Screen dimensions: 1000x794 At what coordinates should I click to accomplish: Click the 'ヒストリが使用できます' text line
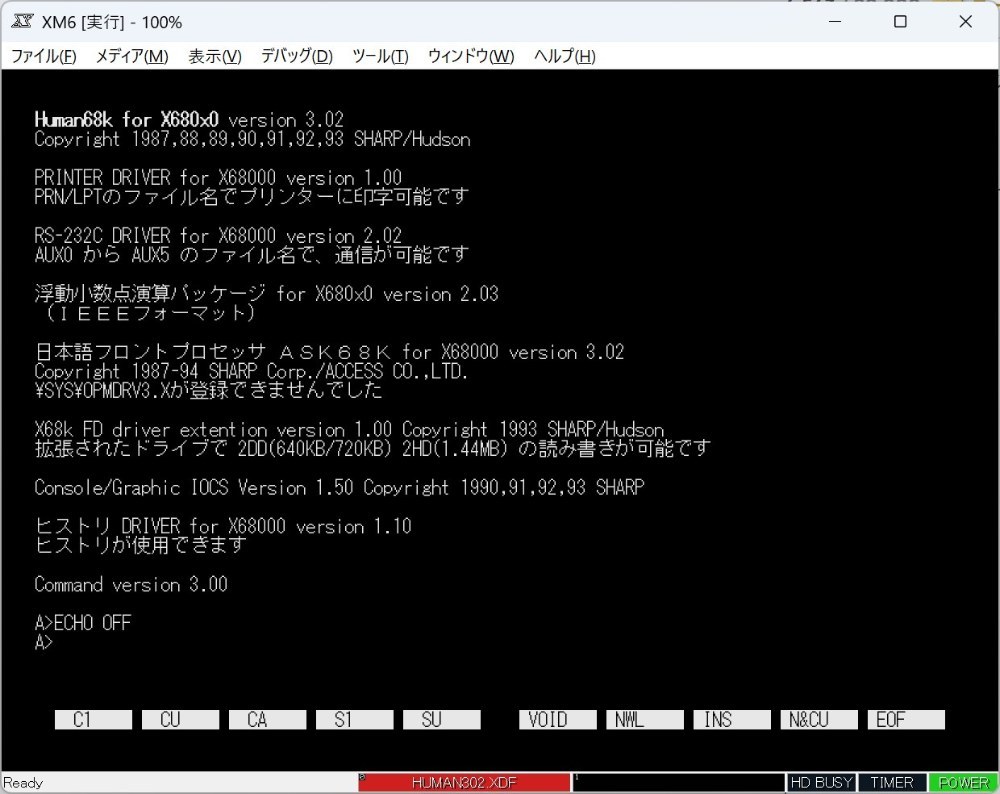140,545
